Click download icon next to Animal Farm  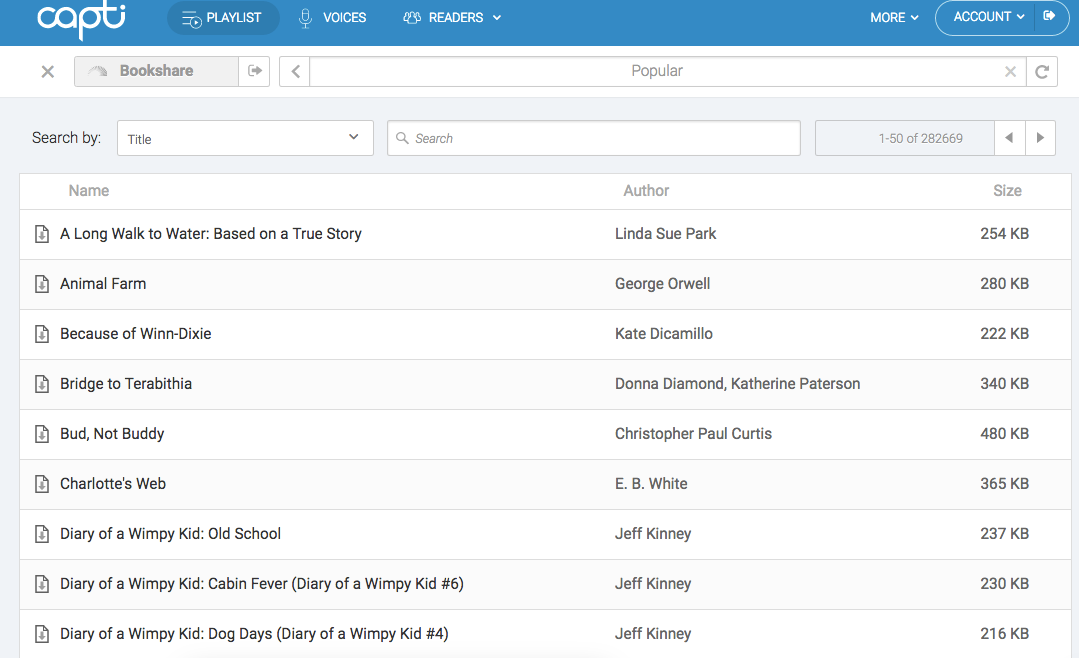point(42,284)
